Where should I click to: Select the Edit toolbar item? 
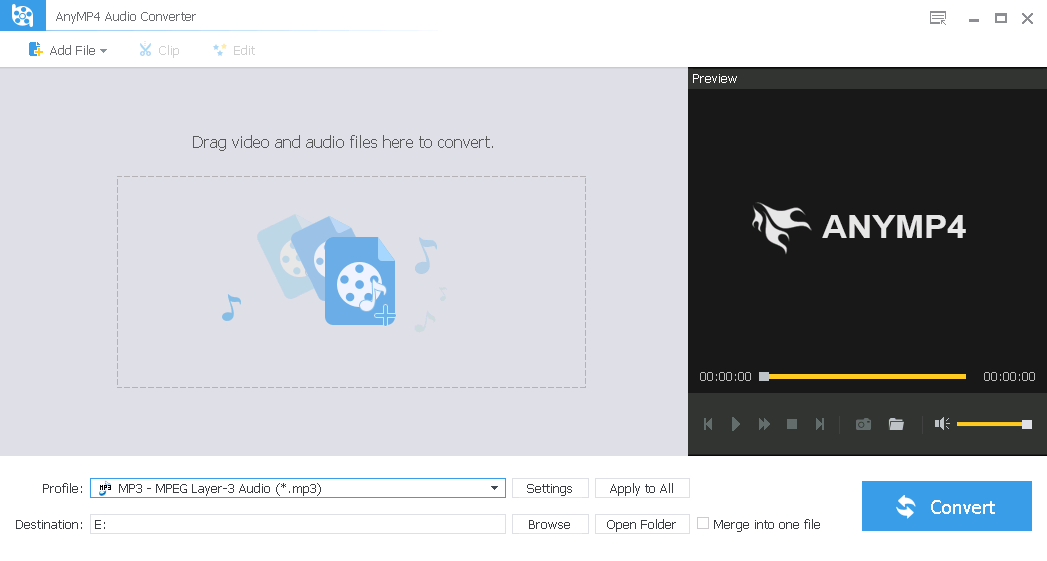234,50
